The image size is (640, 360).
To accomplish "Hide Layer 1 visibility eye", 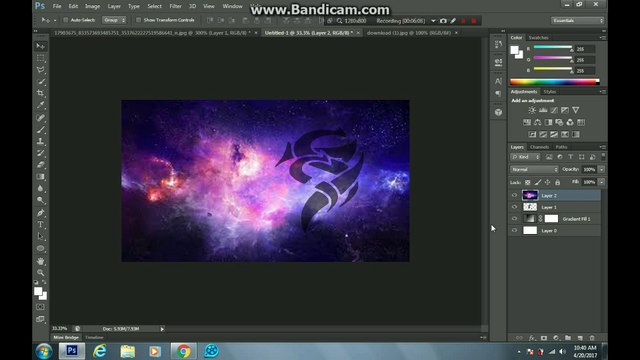I will (x=514, y=207).
